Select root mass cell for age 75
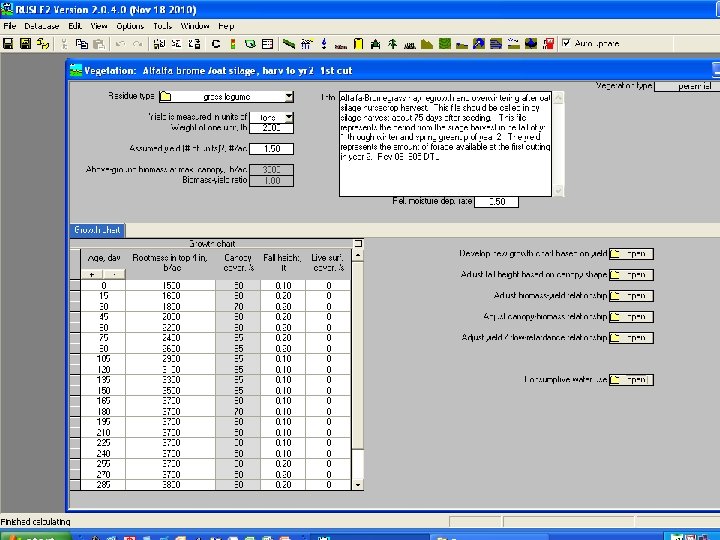The image size is (720, 540). point(171,338)
